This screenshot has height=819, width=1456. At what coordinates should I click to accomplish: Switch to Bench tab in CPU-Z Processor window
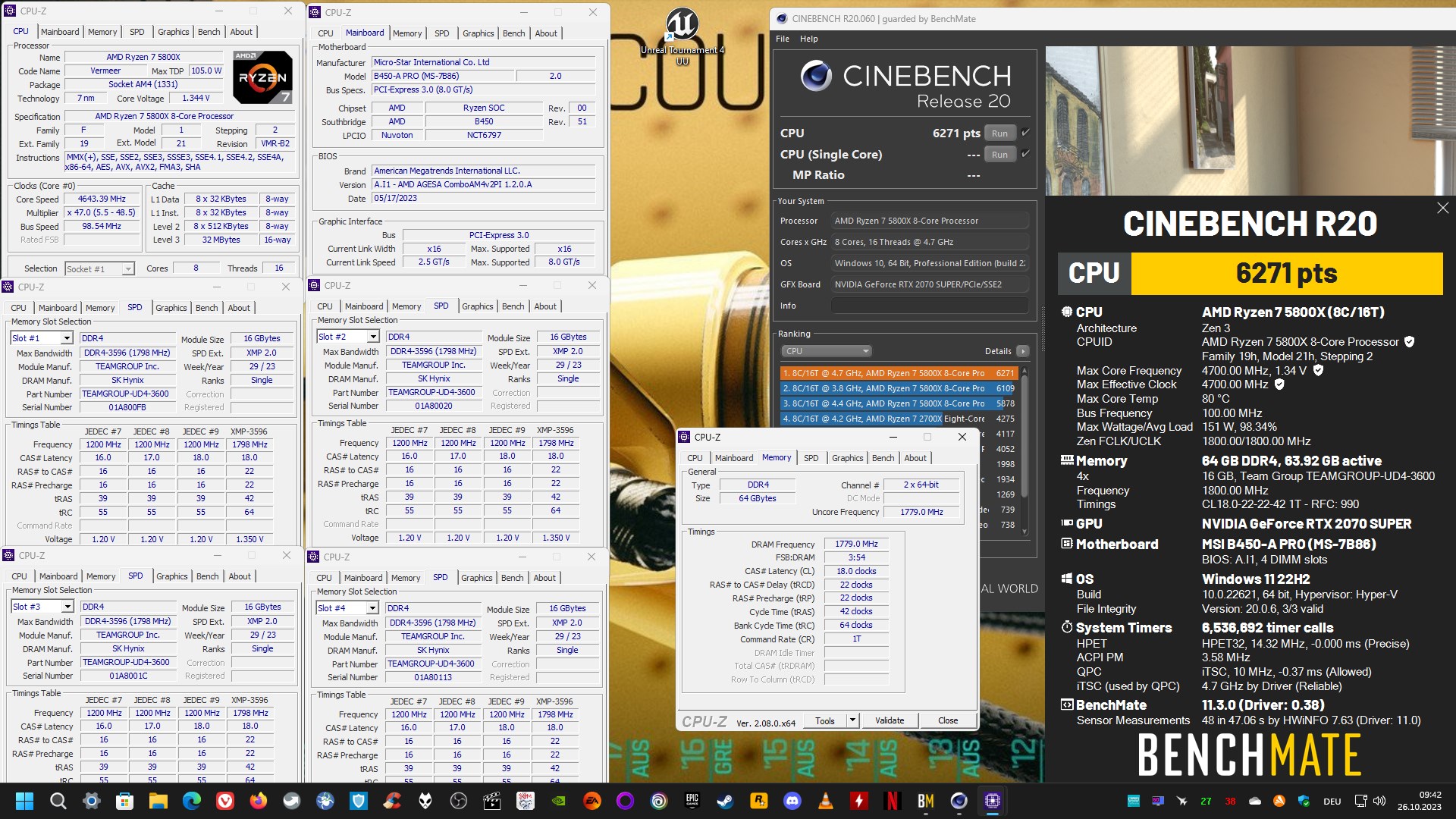[209, 32]
